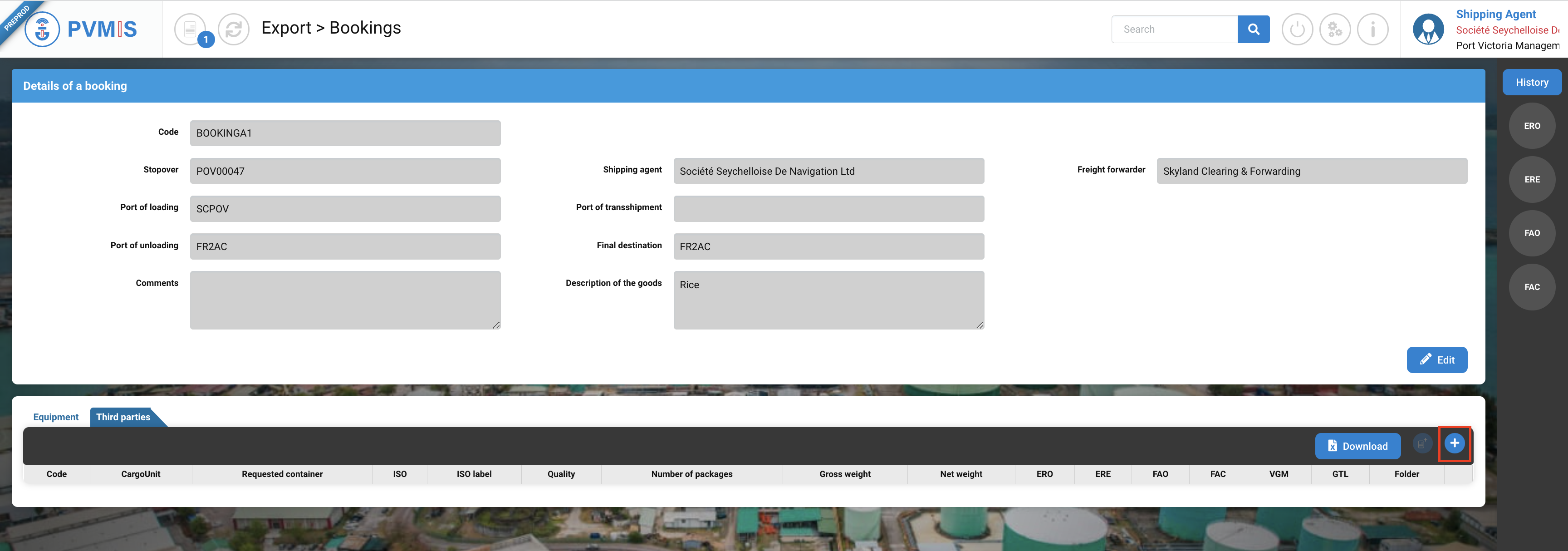Viewport: 1568px width, 551px height.
Task: Open the History panel button
Action: 1532,82
